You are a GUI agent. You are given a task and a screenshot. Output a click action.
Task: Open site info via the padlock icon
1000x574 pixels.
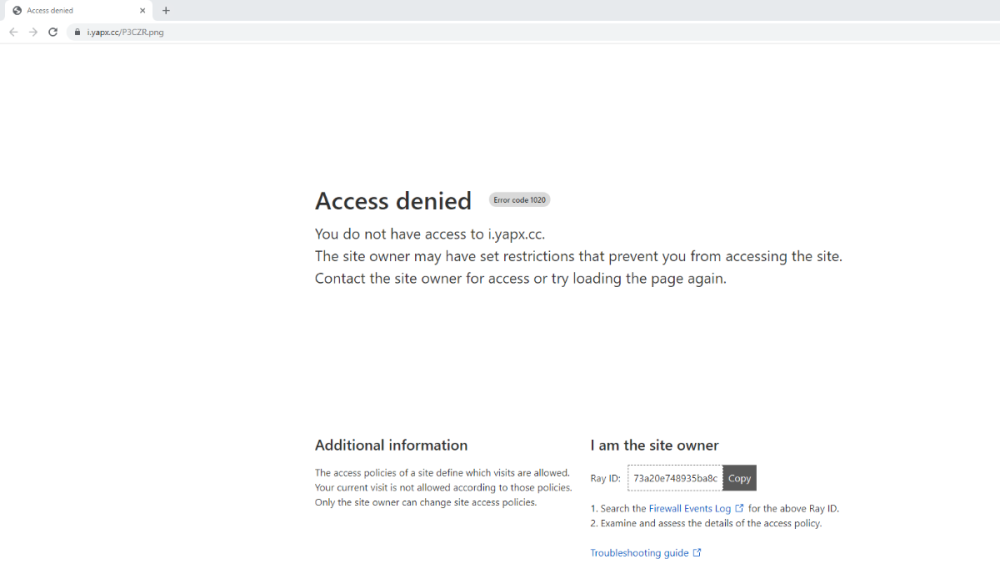coord(77,32)
